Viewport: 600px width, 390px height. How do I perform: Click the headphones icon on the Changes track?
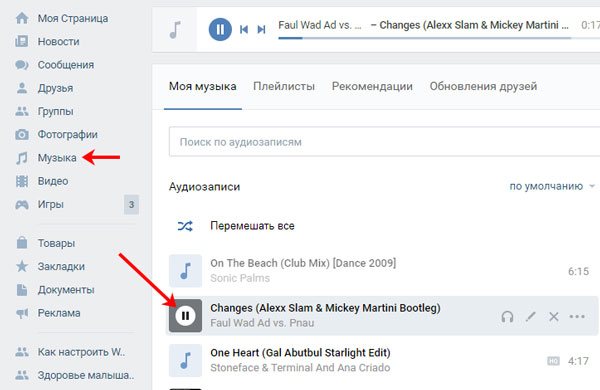pos(507,317)
